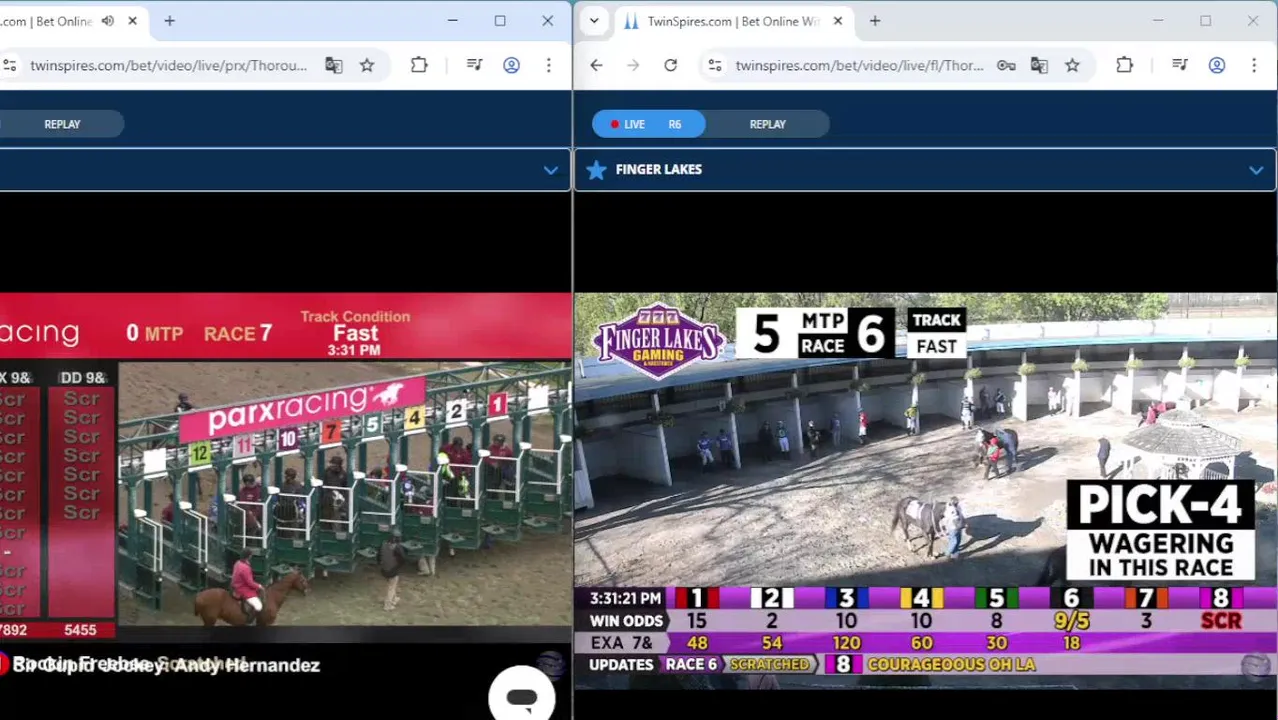Close the left window's browser tab
Screen dimensions: 1278x720
(132, 21)
